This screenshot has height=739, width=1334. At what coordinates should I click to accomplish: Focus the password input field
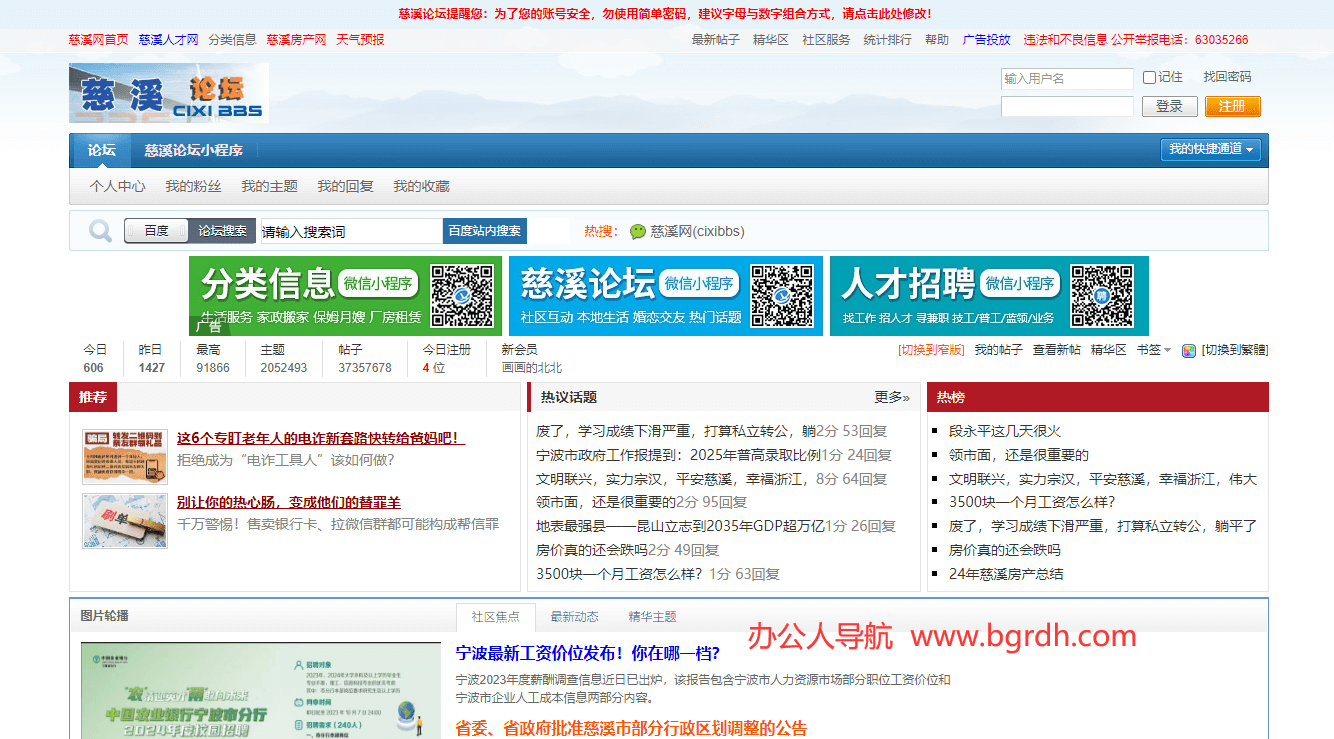pos(1067,106)
